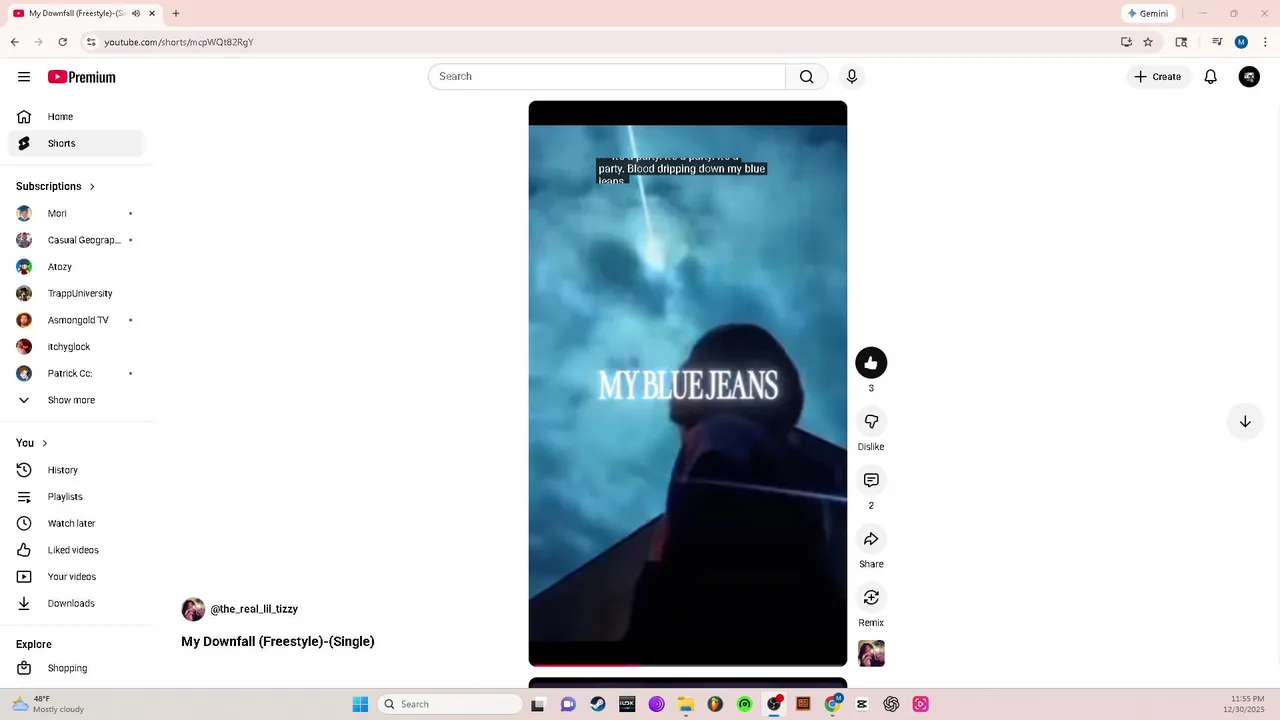Screen dimensions: 1280x720
Task: Share this Short
Action: [x=871, y=539]
